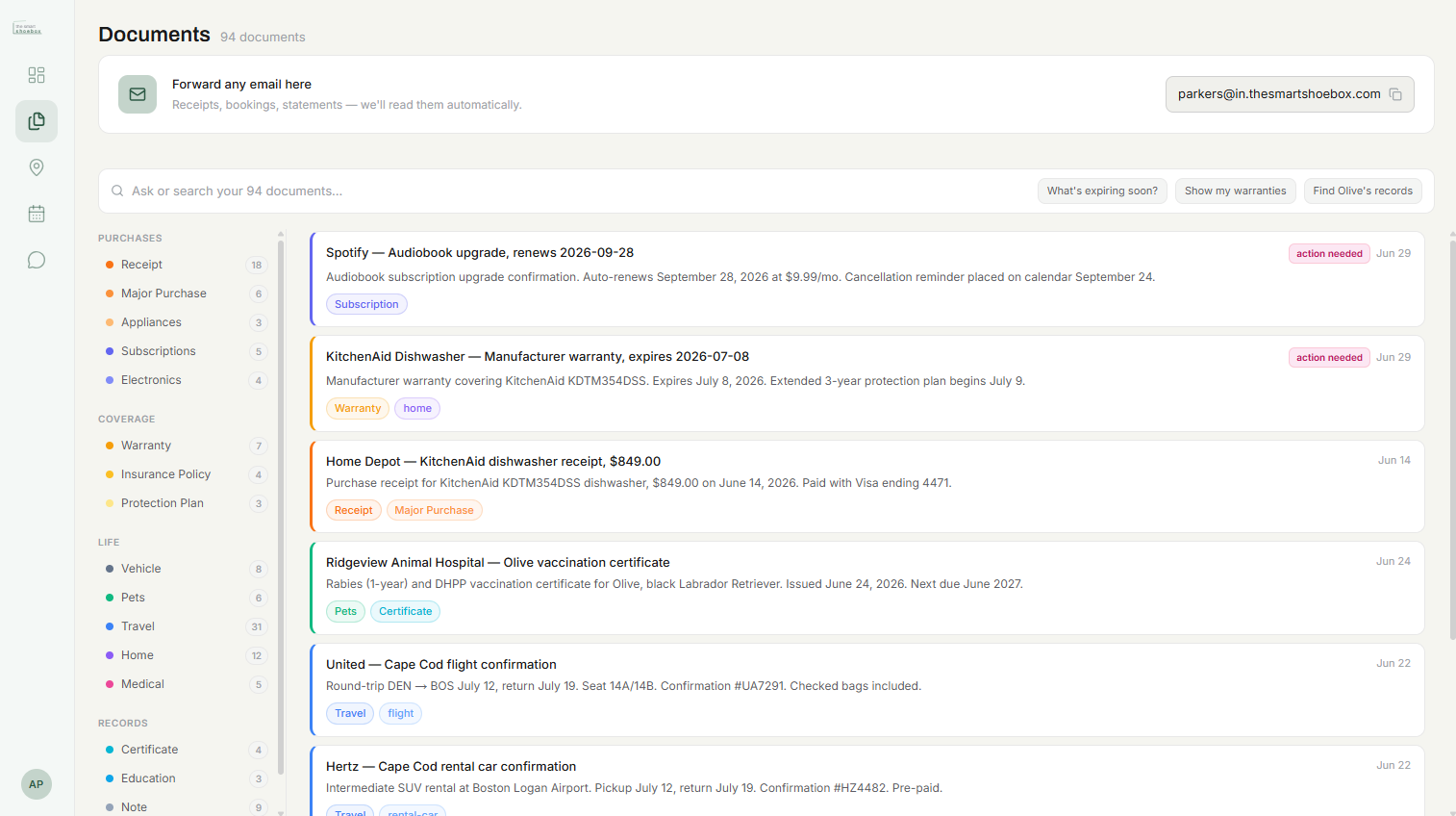Filter by Major Purchase category
Screen dimensions: 1456x816
[x=185, y=293]
